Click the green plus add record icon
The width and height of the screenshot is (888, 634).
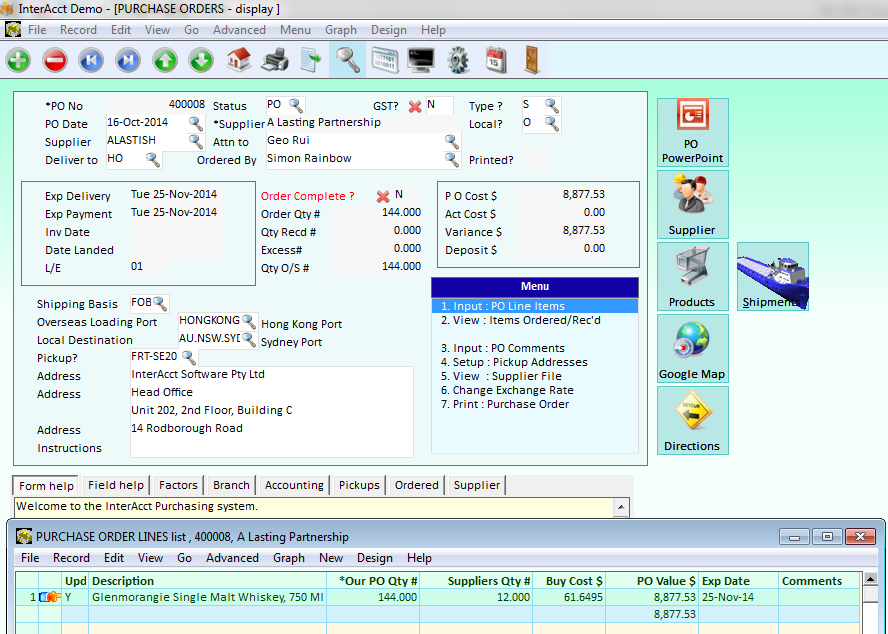point(19,60)
